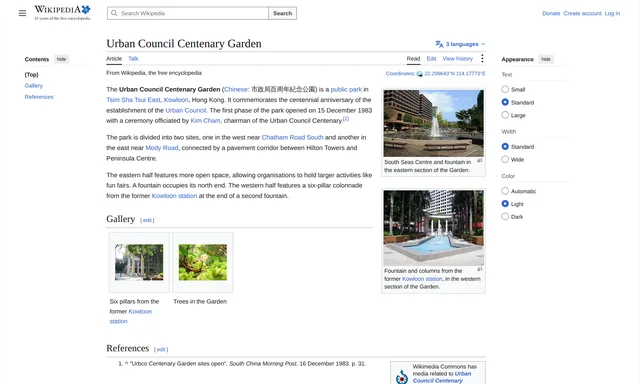The height and width of the screenshot is (384, 640).
Task: Open the Edit tab
Action: tap(431, 59)
